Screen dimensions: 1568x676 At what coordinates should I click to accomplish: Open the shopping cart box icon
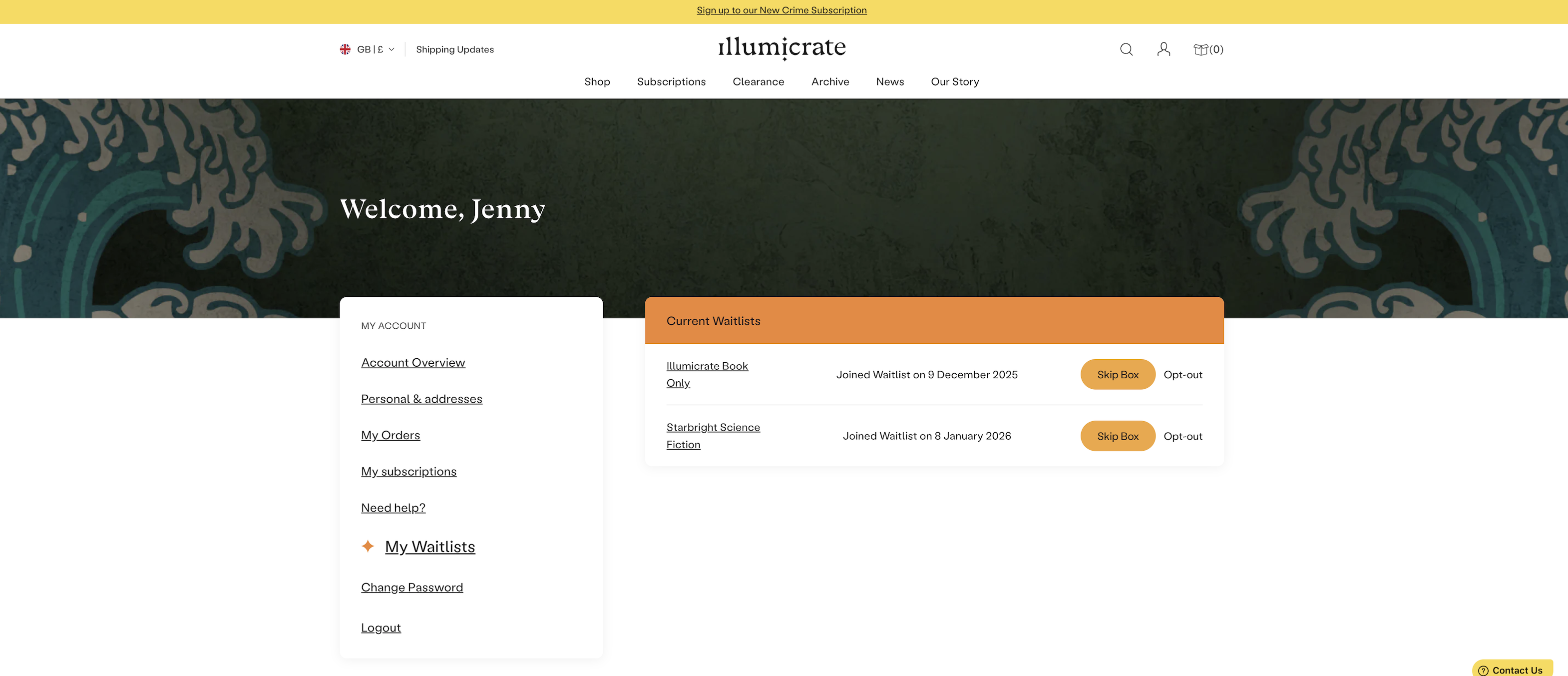click(x=1200, y=49)
